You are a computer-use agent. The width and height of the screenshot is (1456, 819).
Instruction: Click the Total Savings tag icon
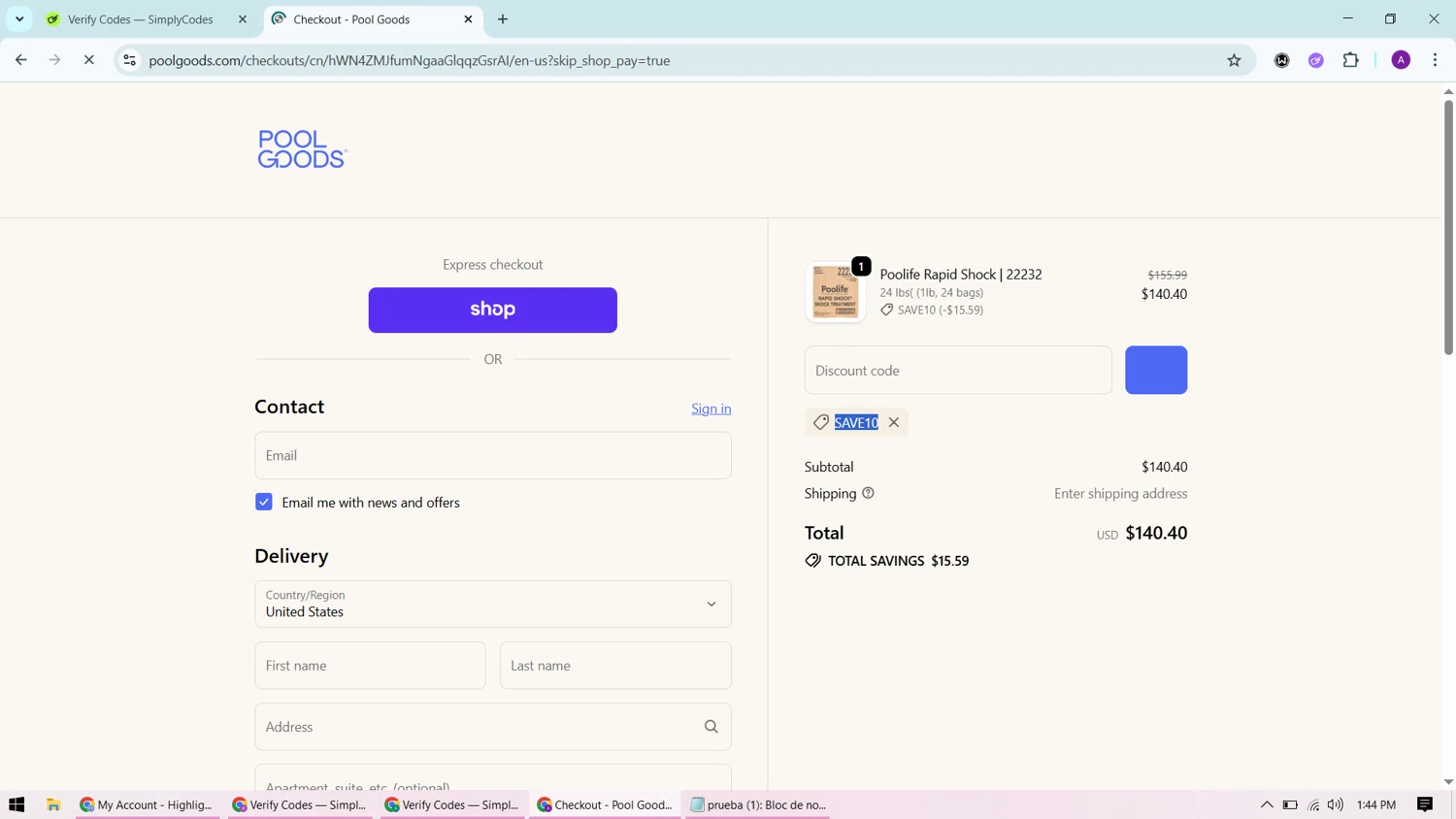(813, 561)
